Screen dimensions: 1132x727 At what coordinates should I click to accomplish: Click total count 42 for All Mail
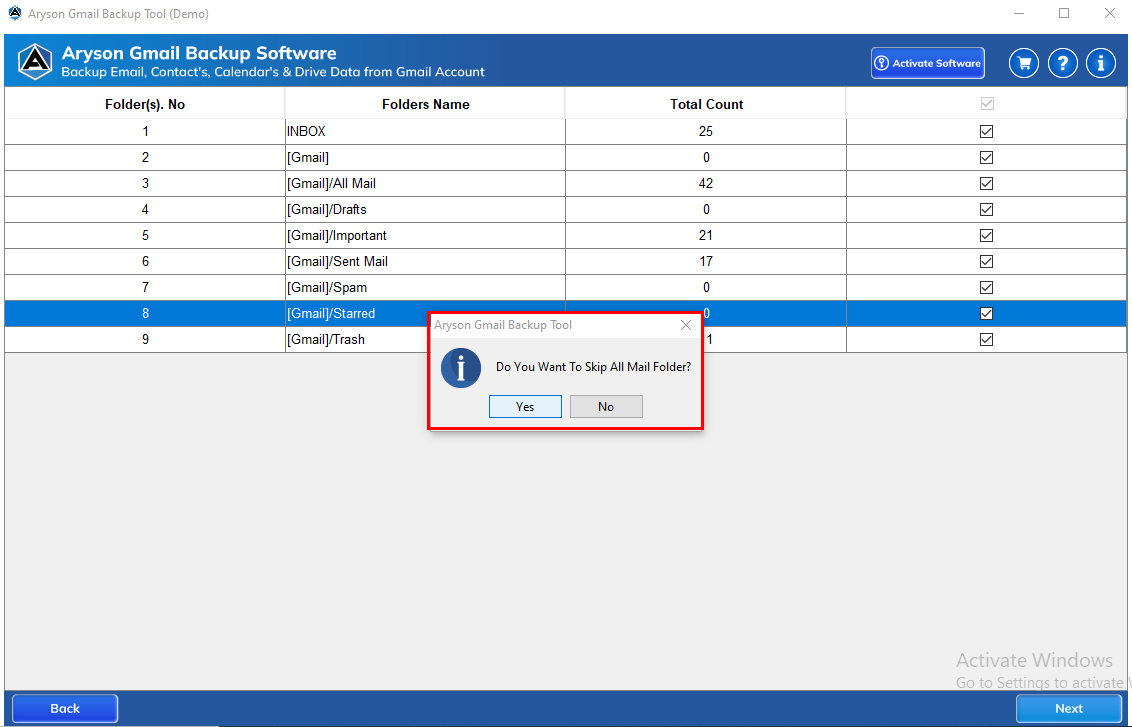click(706, 183)
